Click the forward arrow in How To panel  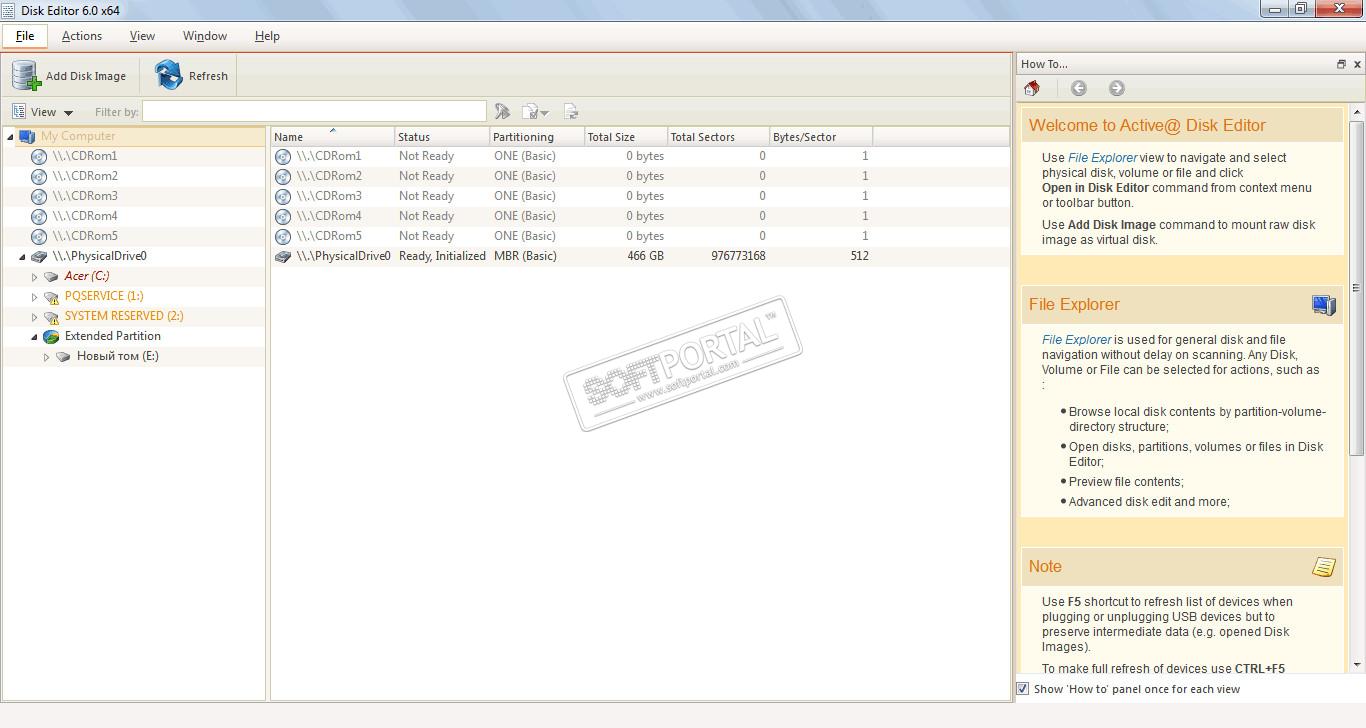1117,88
